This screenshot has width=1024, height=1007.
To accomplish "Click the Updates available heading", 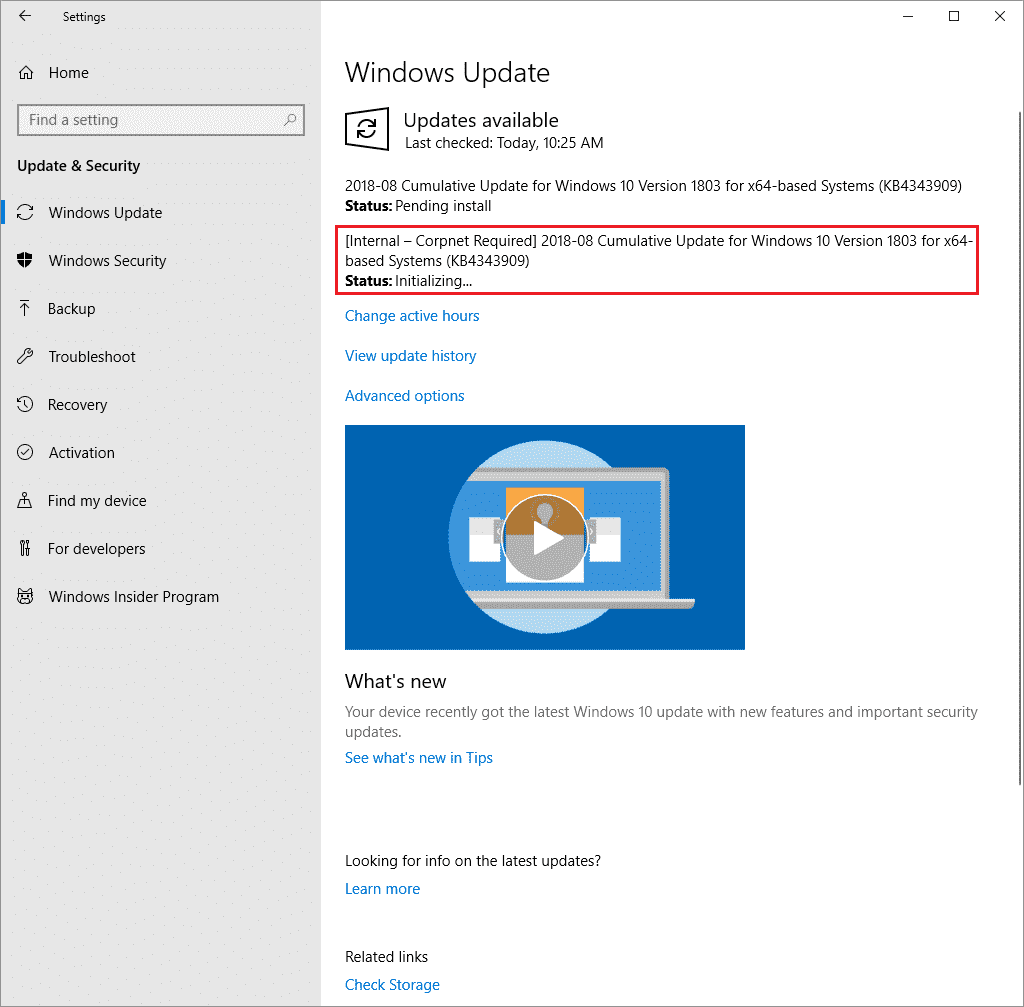I will pos(481,120).
